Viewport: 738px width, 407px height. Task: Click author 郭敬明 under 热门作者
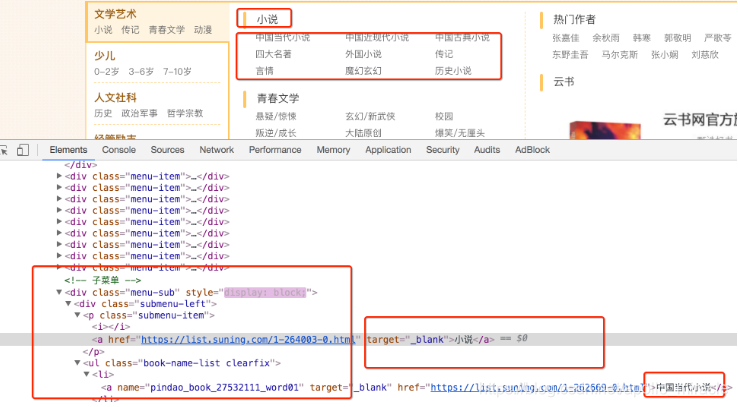click(677, 38)
